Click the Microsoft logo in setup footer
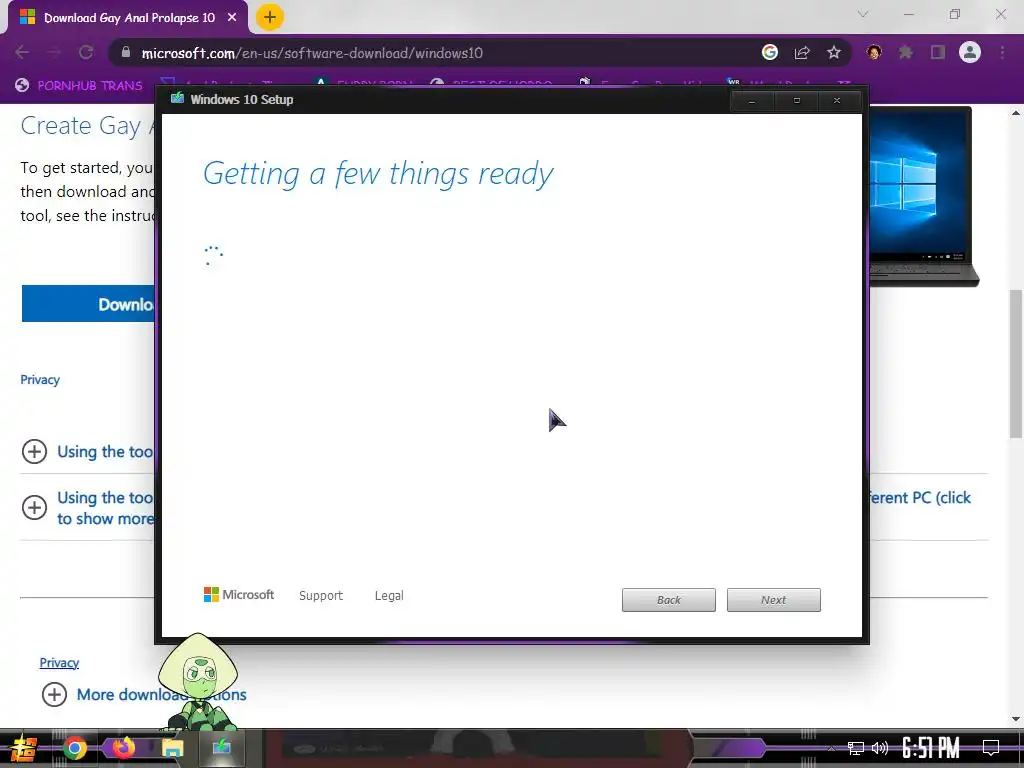This screenshot has height=768, width=1024. pos(239,594)
